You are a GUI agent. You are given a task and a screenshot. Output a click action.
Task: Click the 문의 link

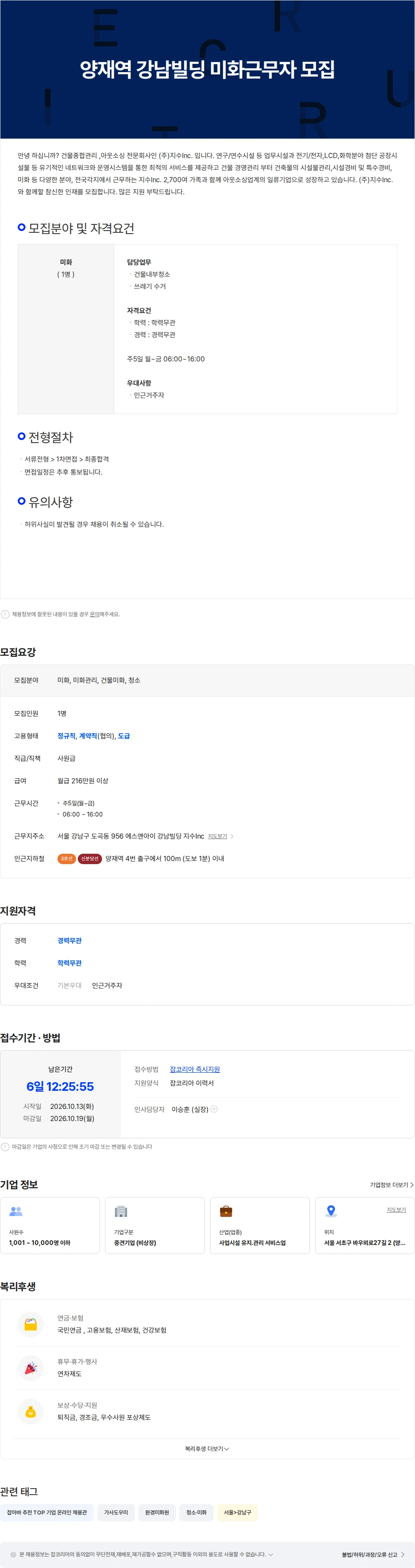[x=95, y=614]
